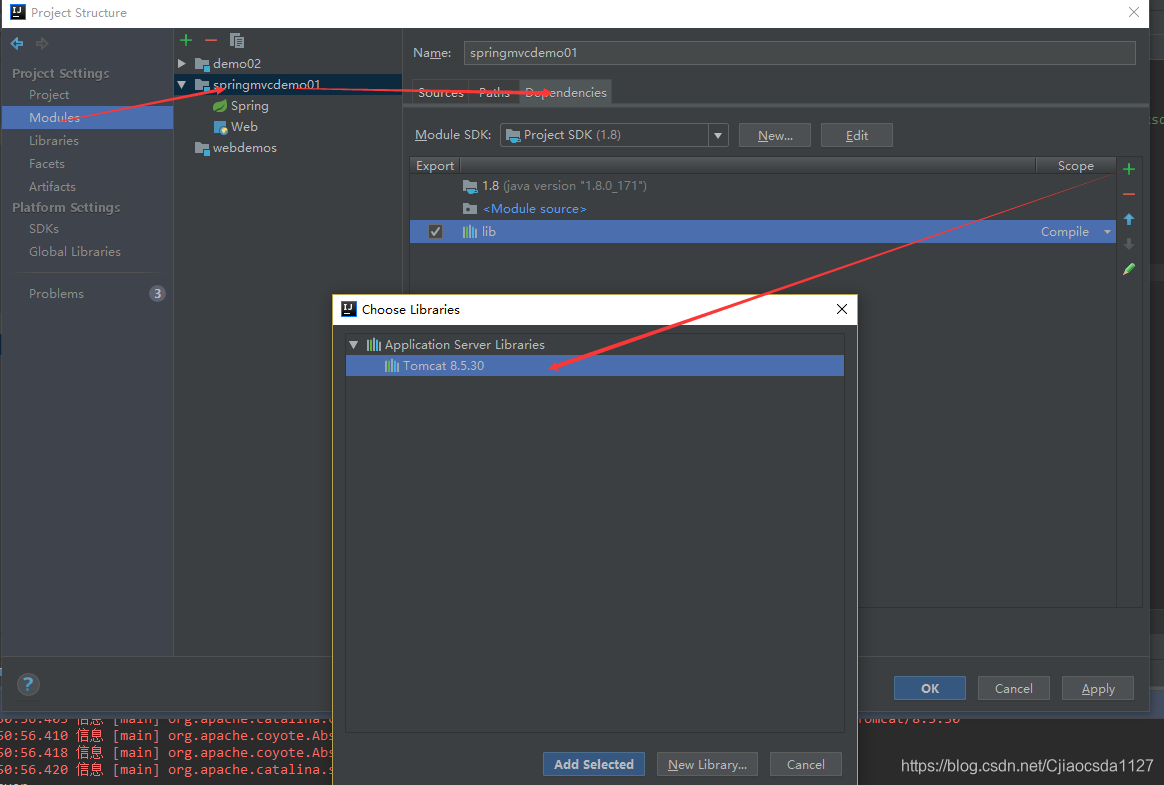Open the Module SDK dropdown

coord(717,135)
